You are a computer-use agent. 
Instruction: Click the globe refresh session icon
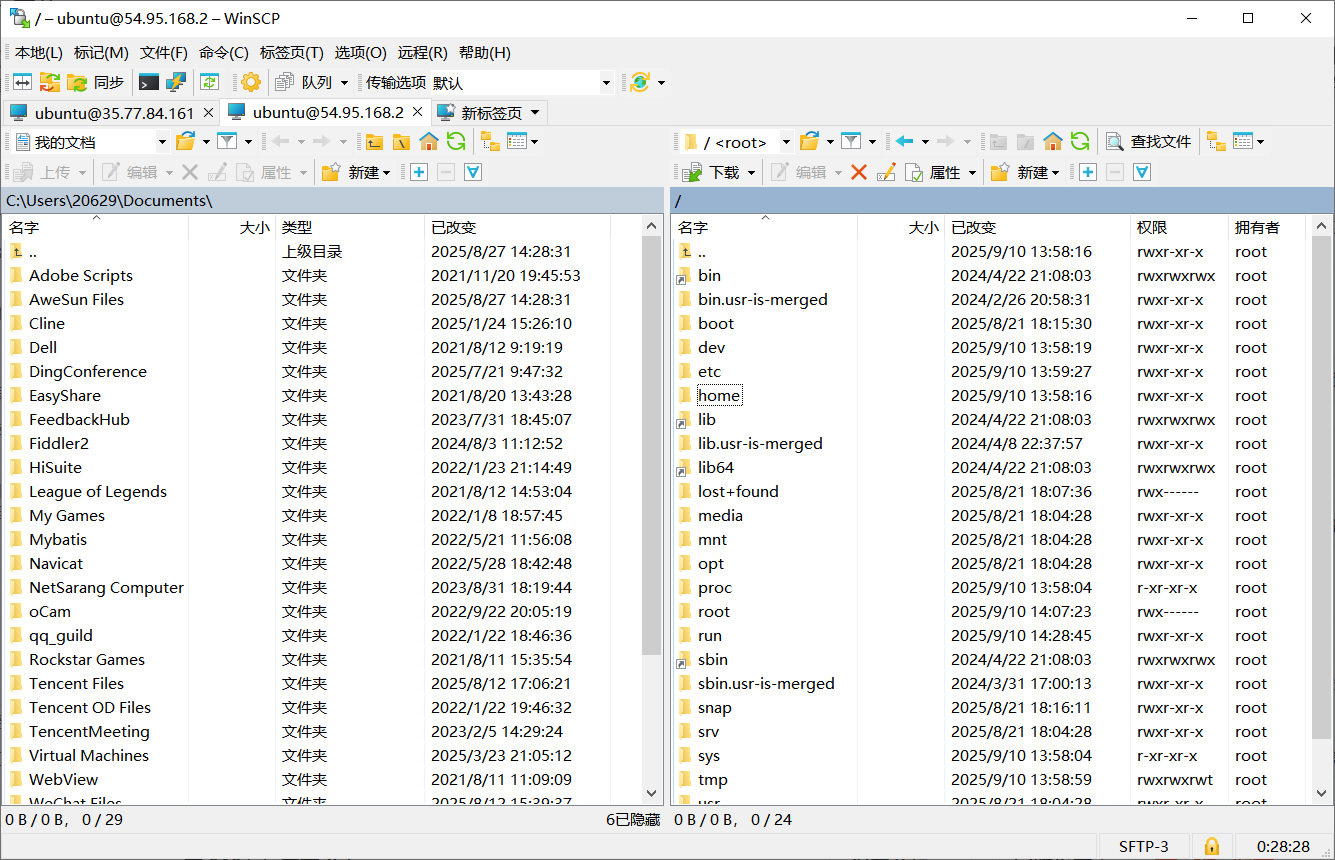click(x=640, y=82)
